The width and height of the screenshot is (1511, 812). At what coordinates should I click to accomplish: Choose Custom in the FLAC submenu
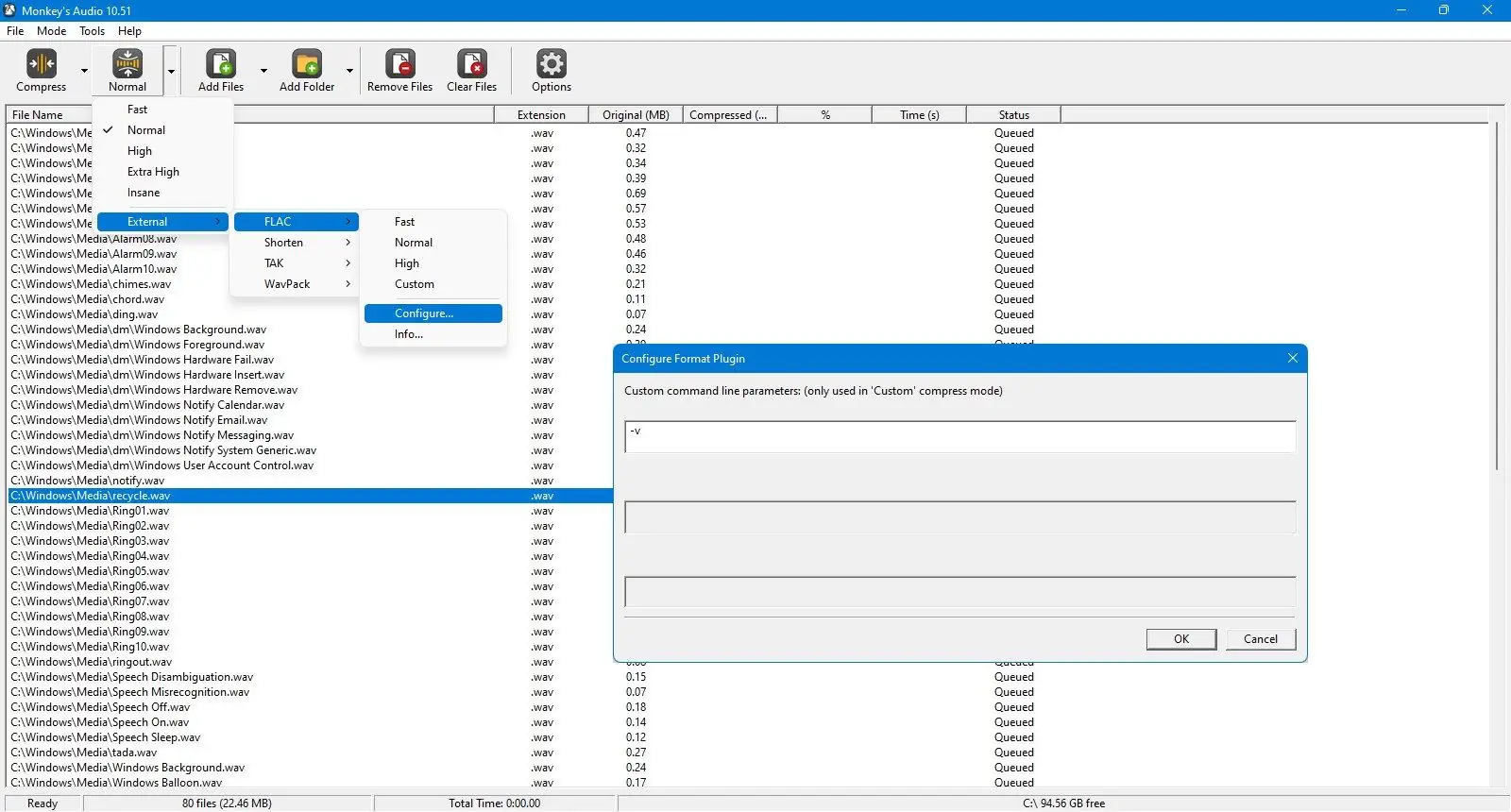[x=433, y=284]
